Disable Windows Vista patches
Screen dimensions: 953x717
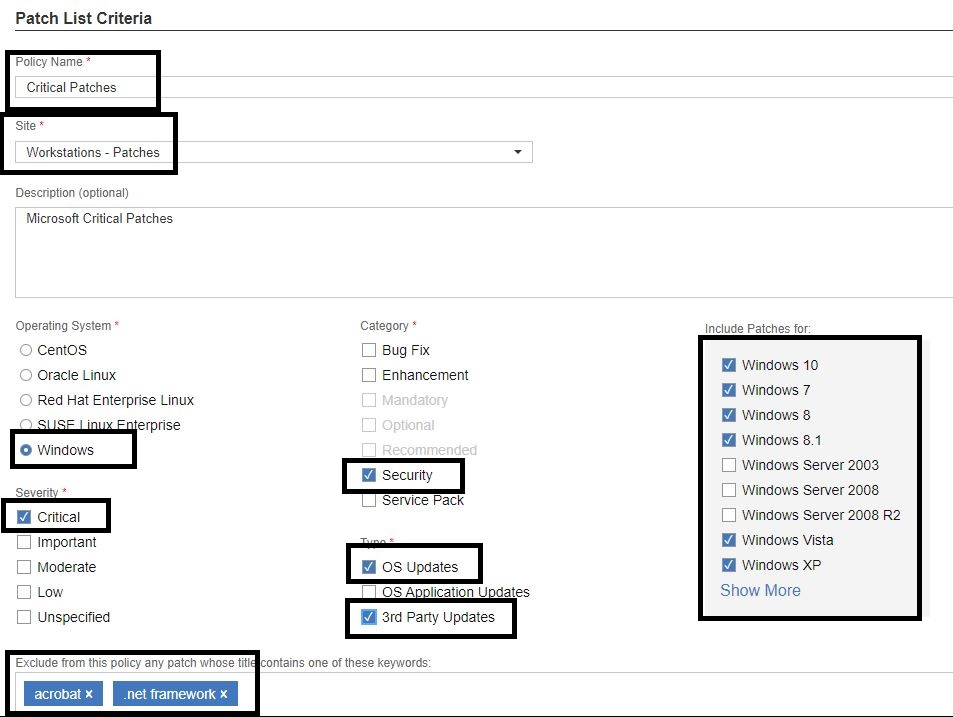tap(729, 540)
